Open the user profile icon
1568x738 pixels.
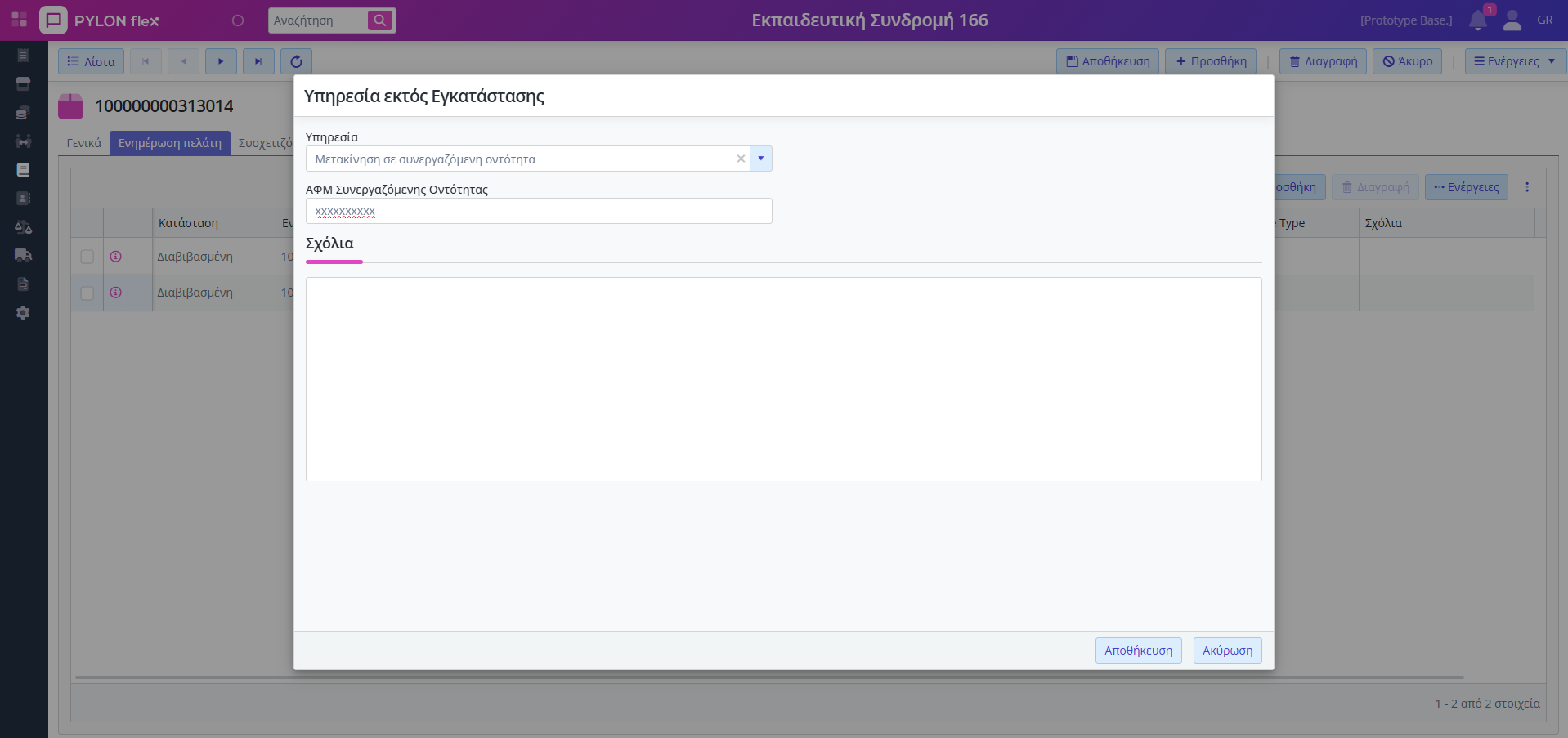click(1512, 20)
